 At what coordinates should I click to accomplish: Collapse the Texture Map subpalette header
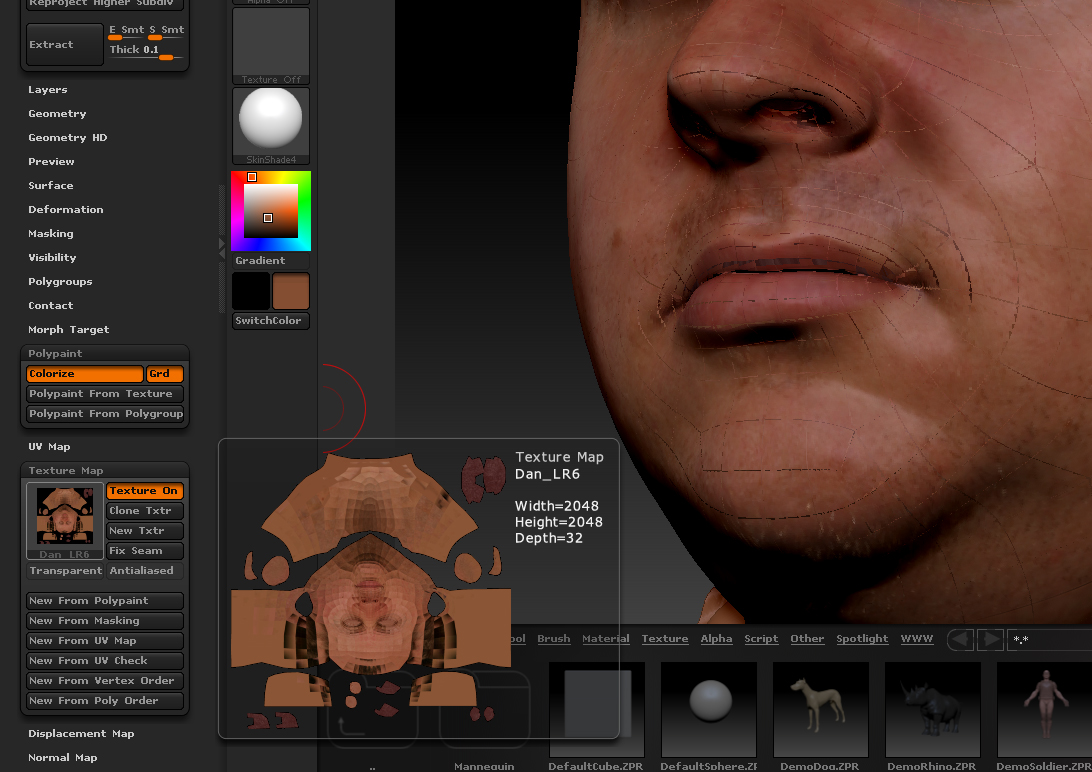[x=65, y=471]
